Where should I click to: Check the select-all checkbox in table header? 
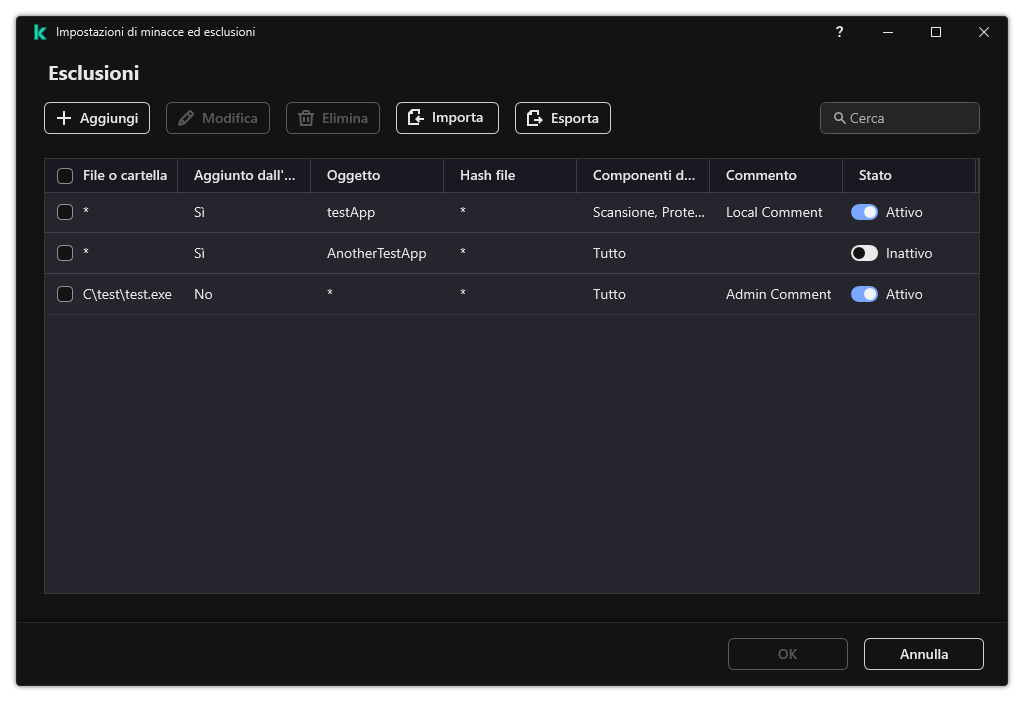tap(65, 176)
